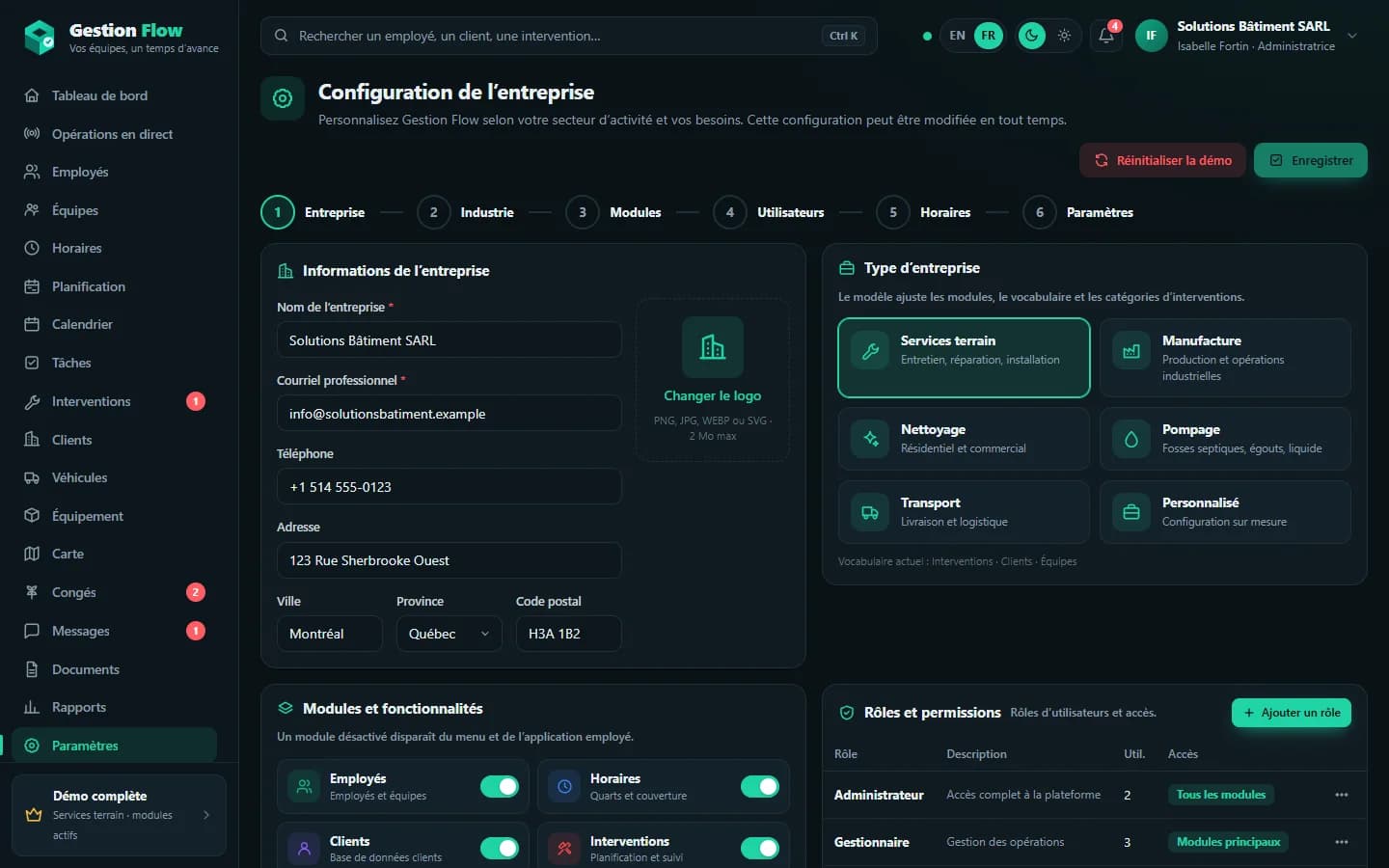Viewport: 1389px width, 868px height.
Task: Select Paramètres in the sidebar
Action: coord(114,746)
